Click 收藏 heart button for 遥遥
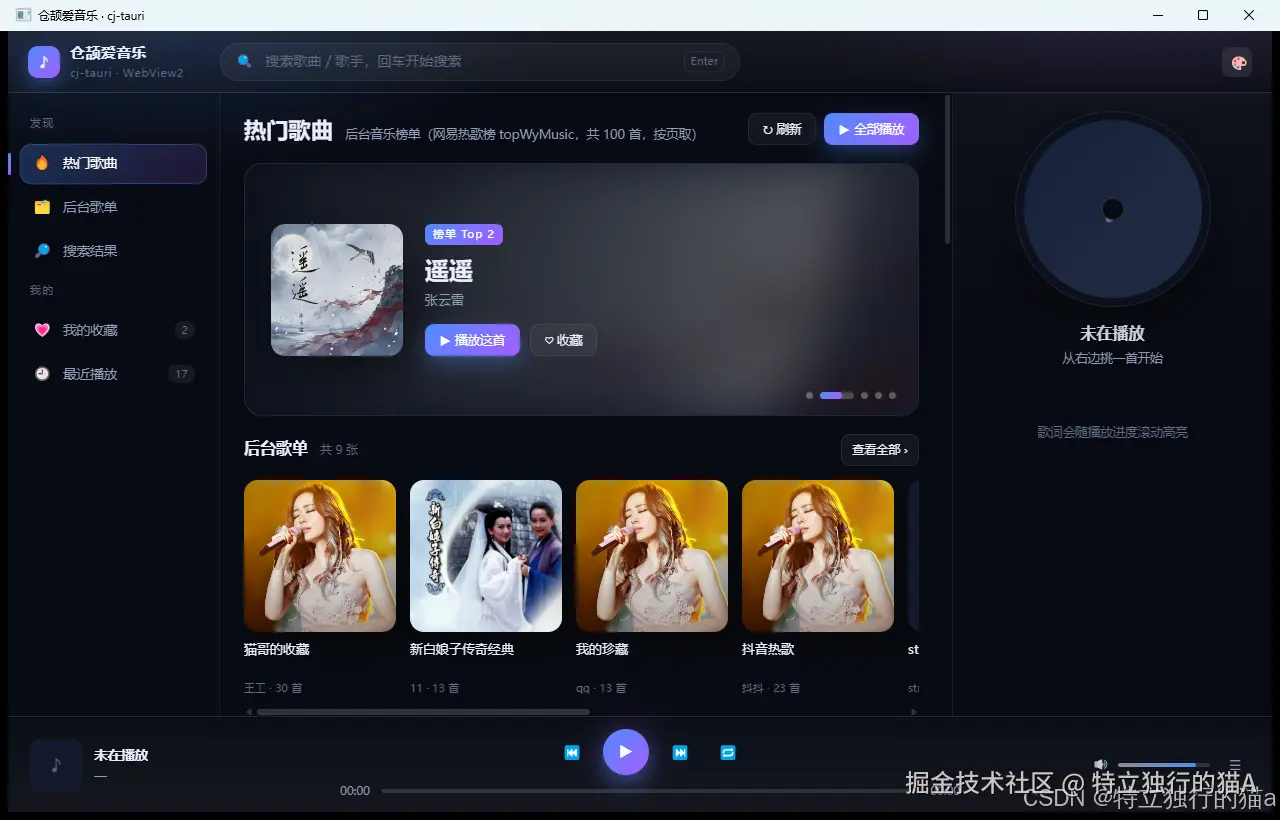 pyautogui.click(x=563, y=340)
